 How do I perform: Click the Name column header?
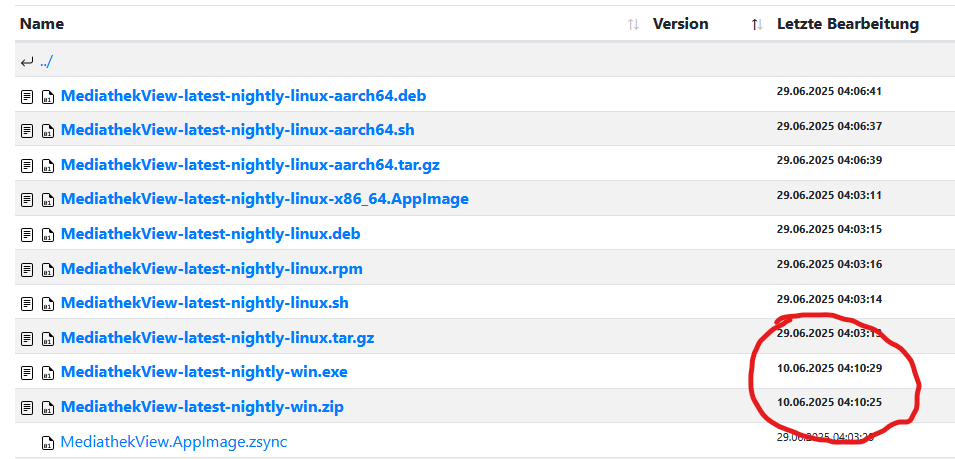42,24
